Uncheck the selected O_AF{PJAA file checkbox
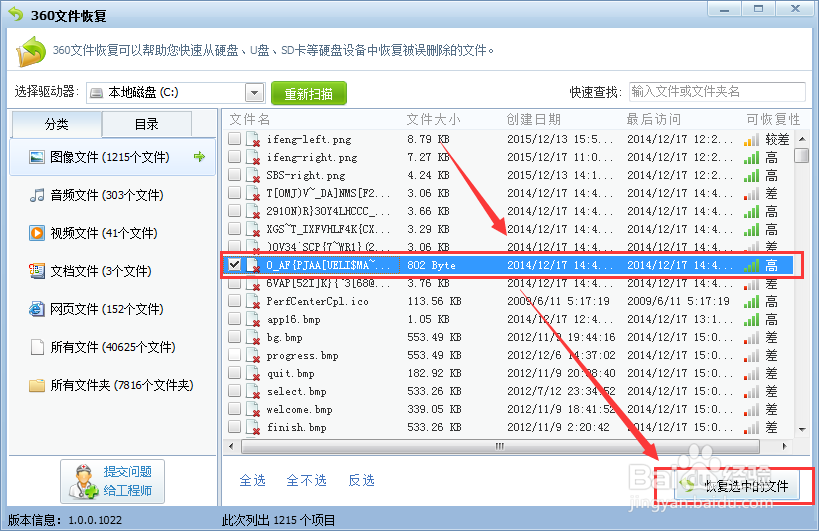 235,265
